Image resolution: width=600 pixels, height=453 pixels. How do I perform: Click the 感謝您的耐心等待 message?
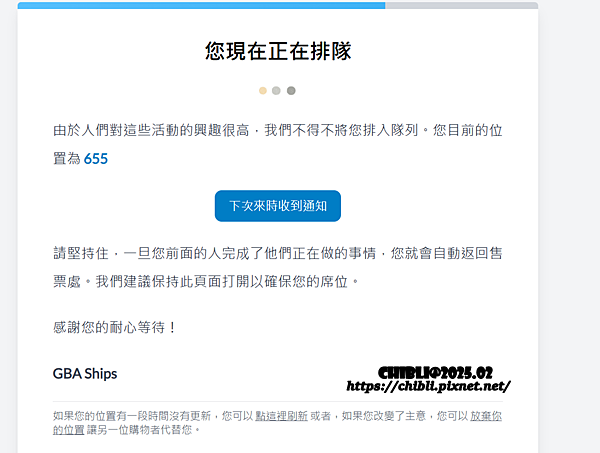point(114,328)
